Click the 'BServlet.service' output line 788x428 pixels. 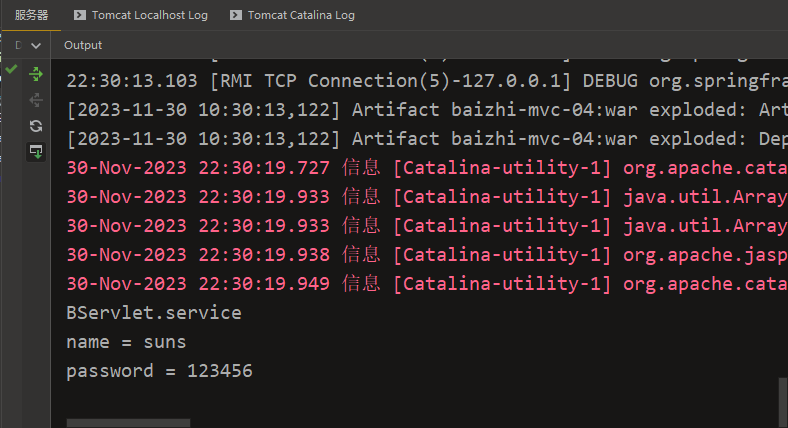click(x=154, y=313)
